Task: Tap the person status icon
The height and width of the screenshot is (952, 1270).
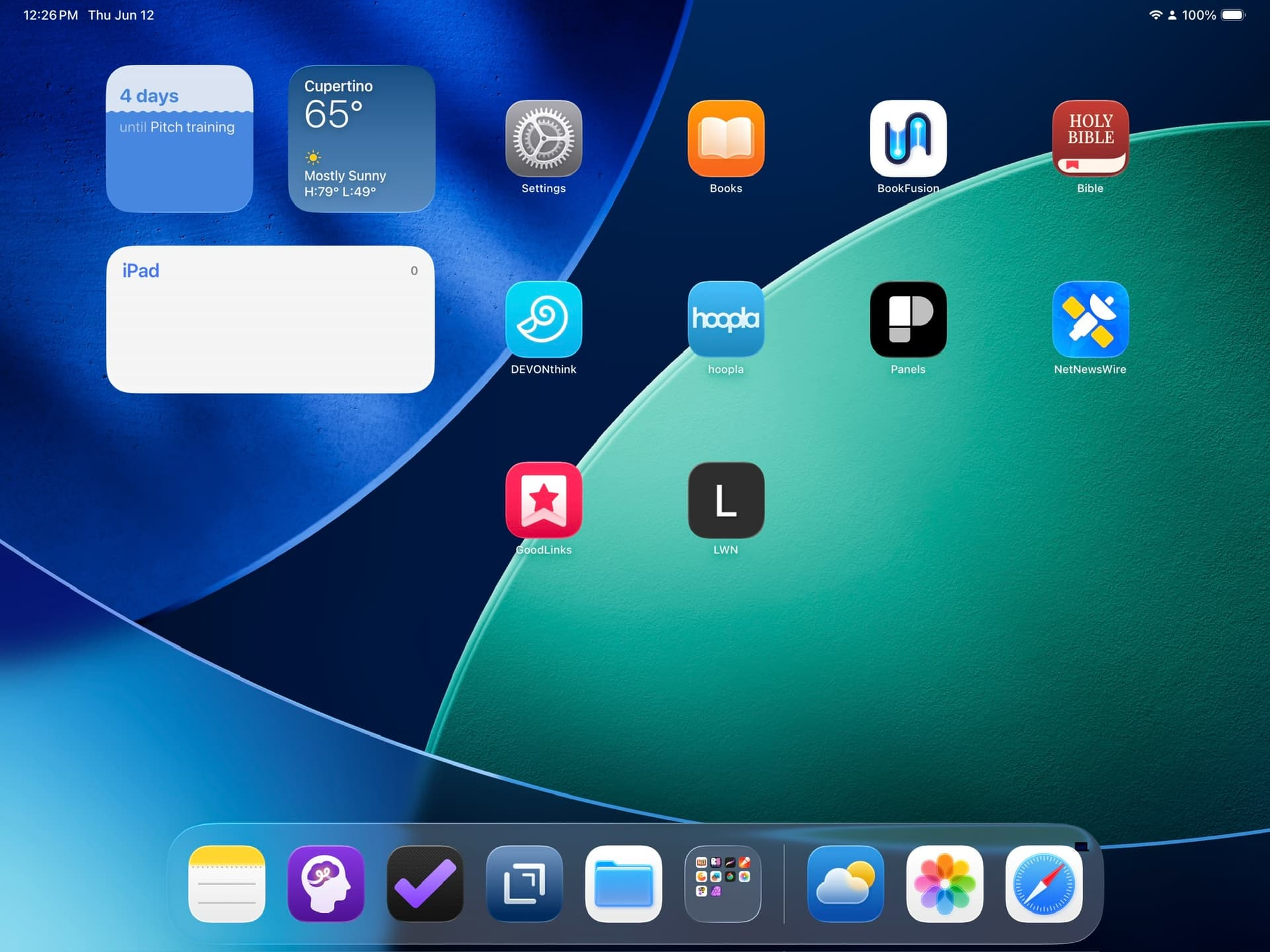Action: (x=1172, y=15)
